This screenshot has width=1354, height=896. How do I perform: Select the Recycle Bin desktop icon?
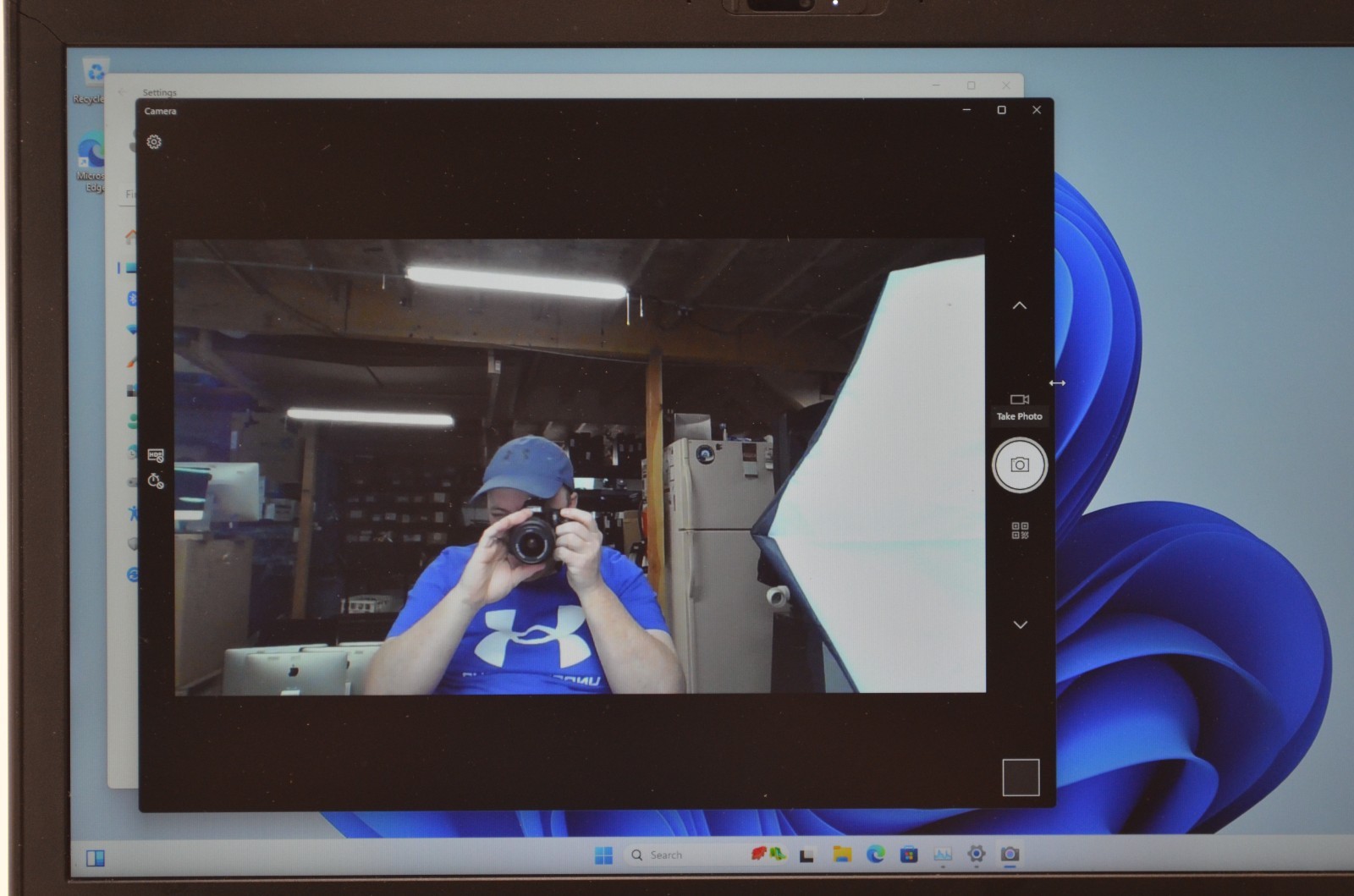92,82
